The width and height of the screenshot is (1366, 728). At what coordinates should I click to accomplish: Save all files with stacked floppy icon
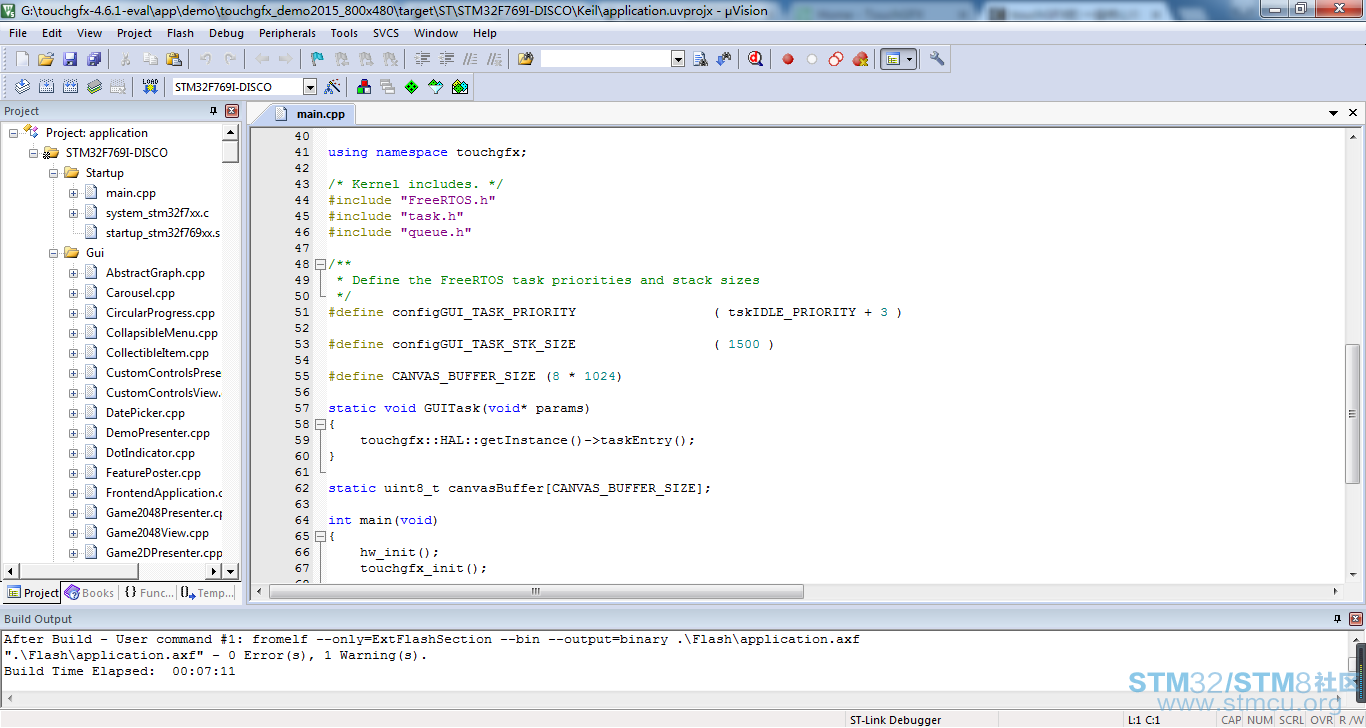point(94,59)
